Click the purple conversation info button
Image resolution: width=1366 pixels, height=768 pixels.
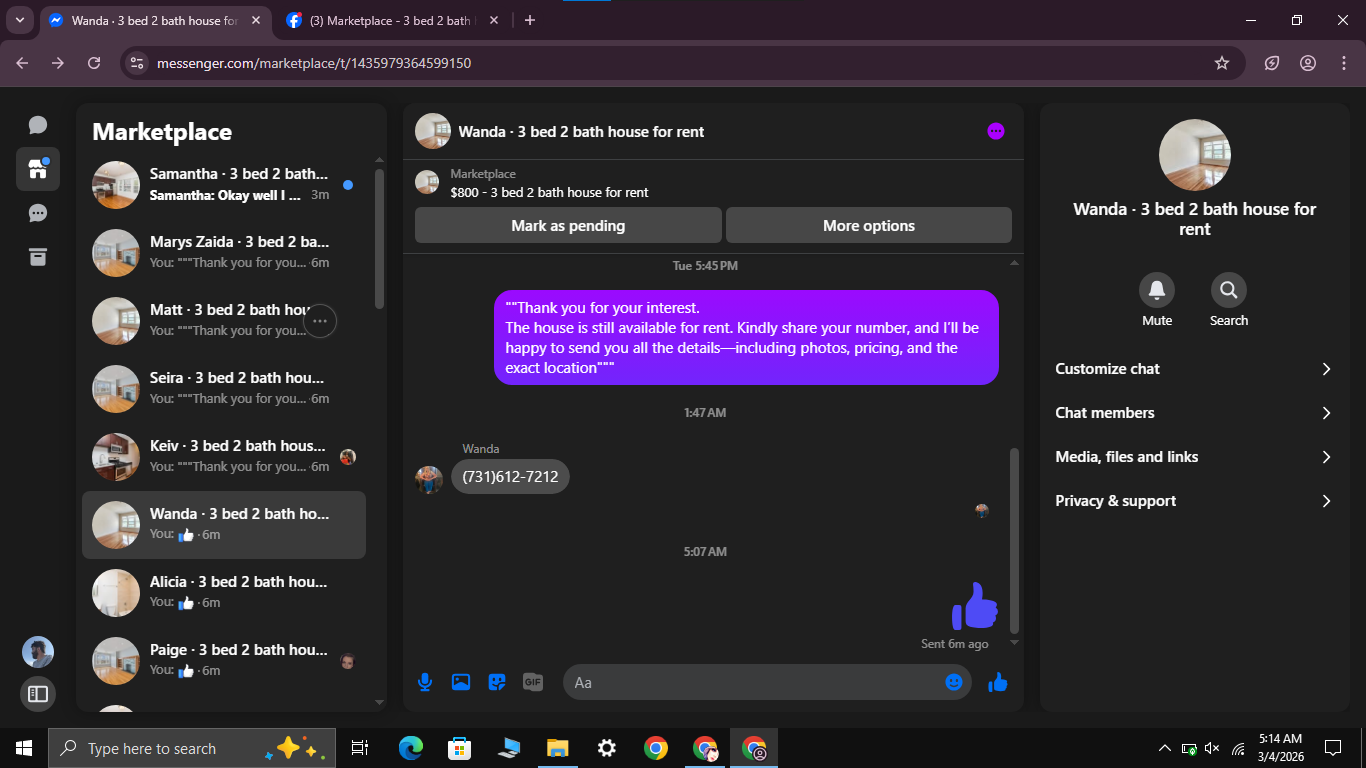click(x=995, y=131)
